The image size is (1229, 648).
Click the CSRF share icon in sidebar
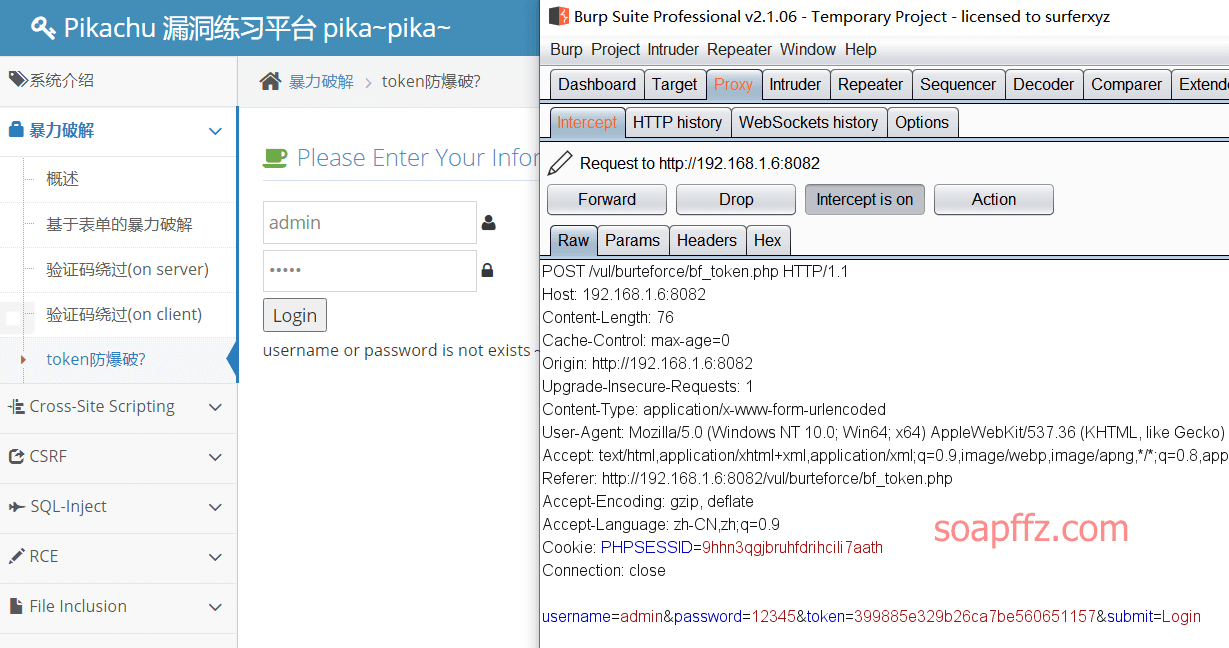coord(16,456)
